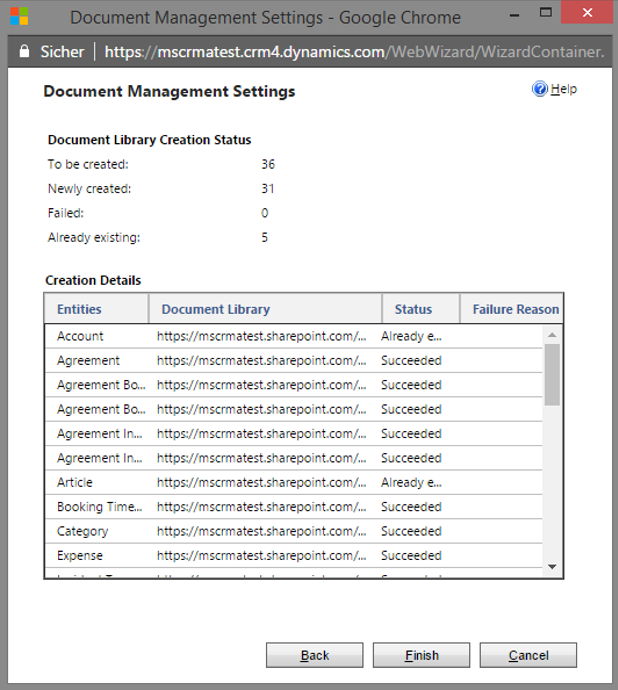618x690 pixels.
Task: Minimize the Chrome window
Action: [x=514, y=15]
